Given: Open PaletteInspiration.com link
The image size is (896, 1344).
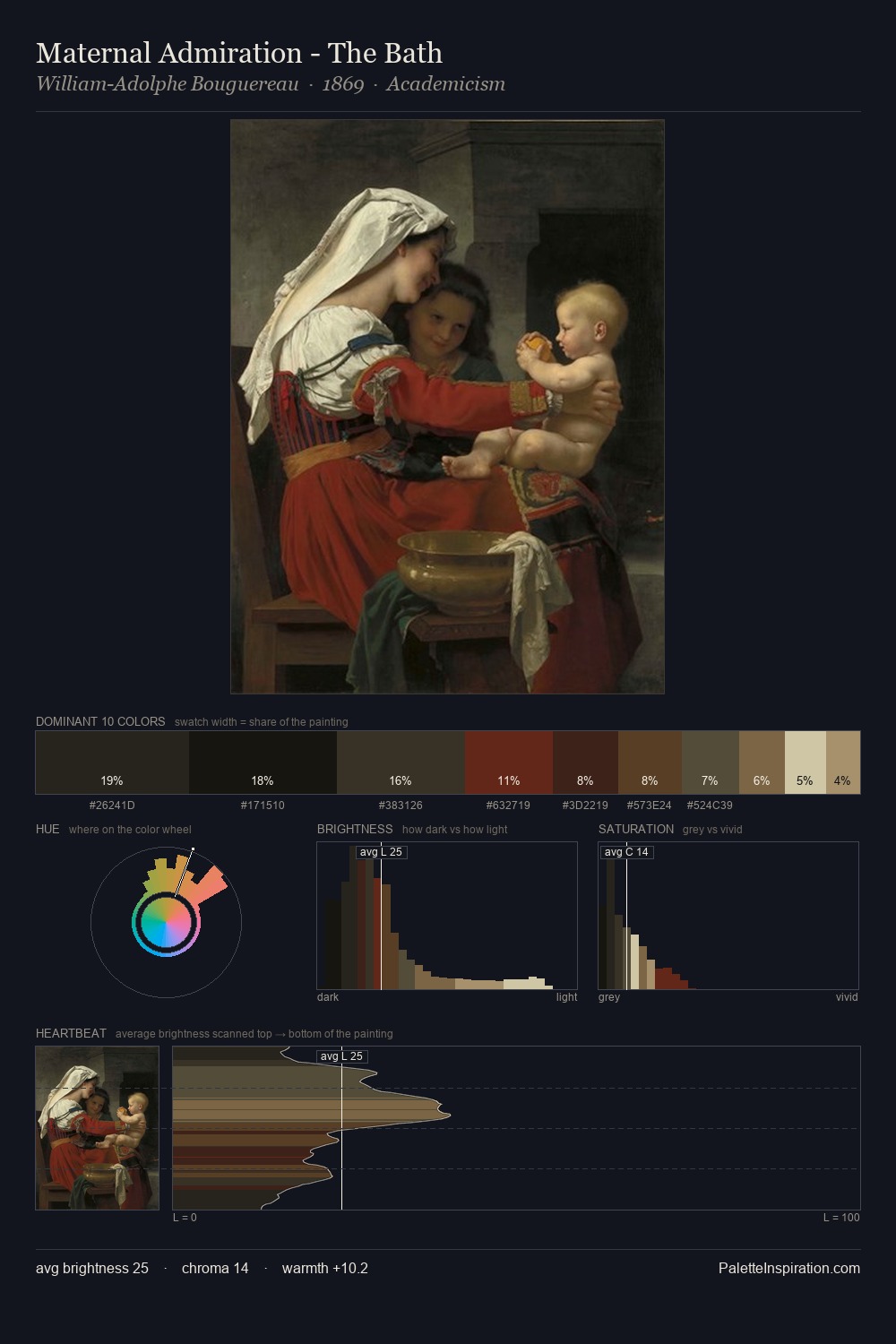Looking at the screenshot, I should click(x=789, y=1268).
